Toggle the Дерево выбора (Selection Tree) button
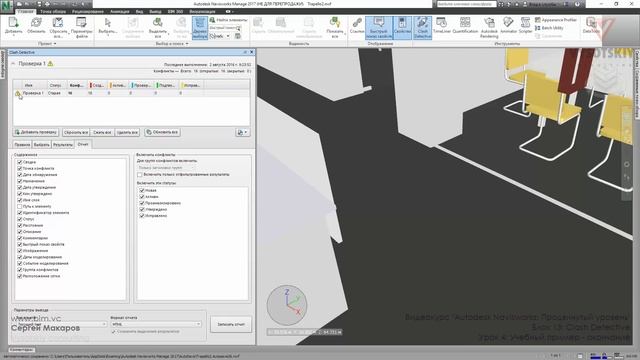The image size is (640, 360). pyautogui.click(x=200, y=28)
